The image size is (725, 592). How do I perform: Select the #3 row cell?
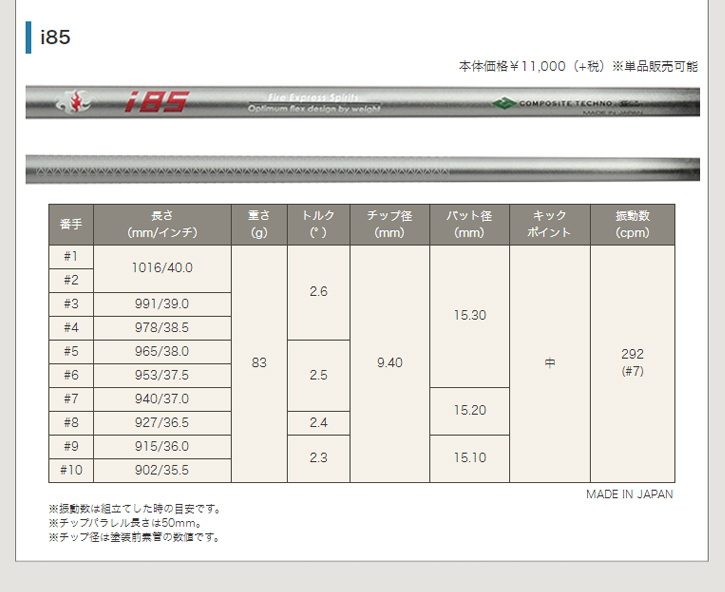click(71, 304)
